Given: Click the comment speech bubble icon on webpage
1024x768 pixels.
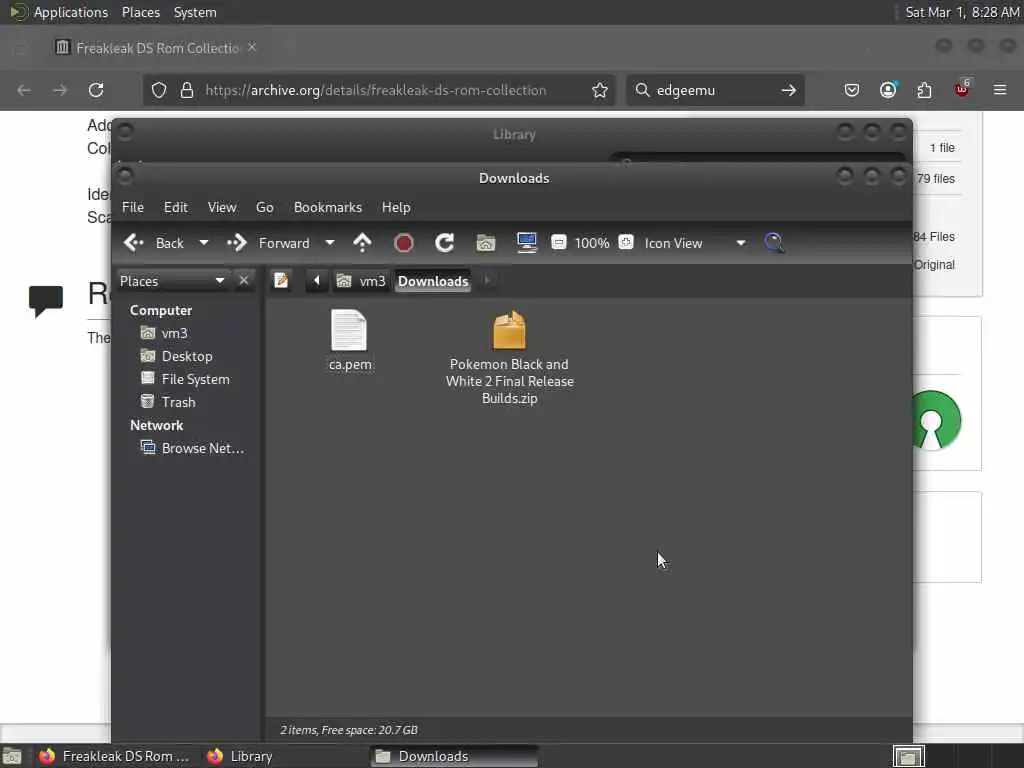Looking at the screenshot, I should coord(46,301).
